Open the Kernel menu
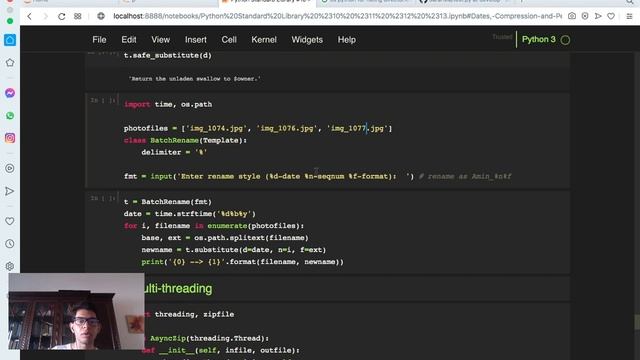 pos(264,40)
